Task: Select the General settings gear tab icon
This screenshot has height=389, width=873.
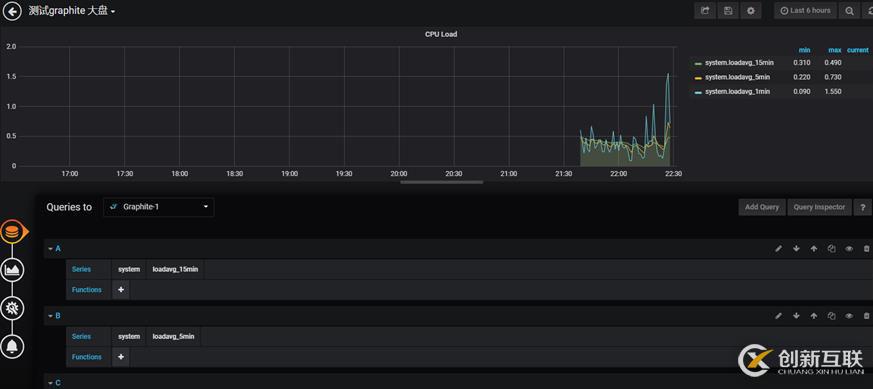Action: (12, 308)
